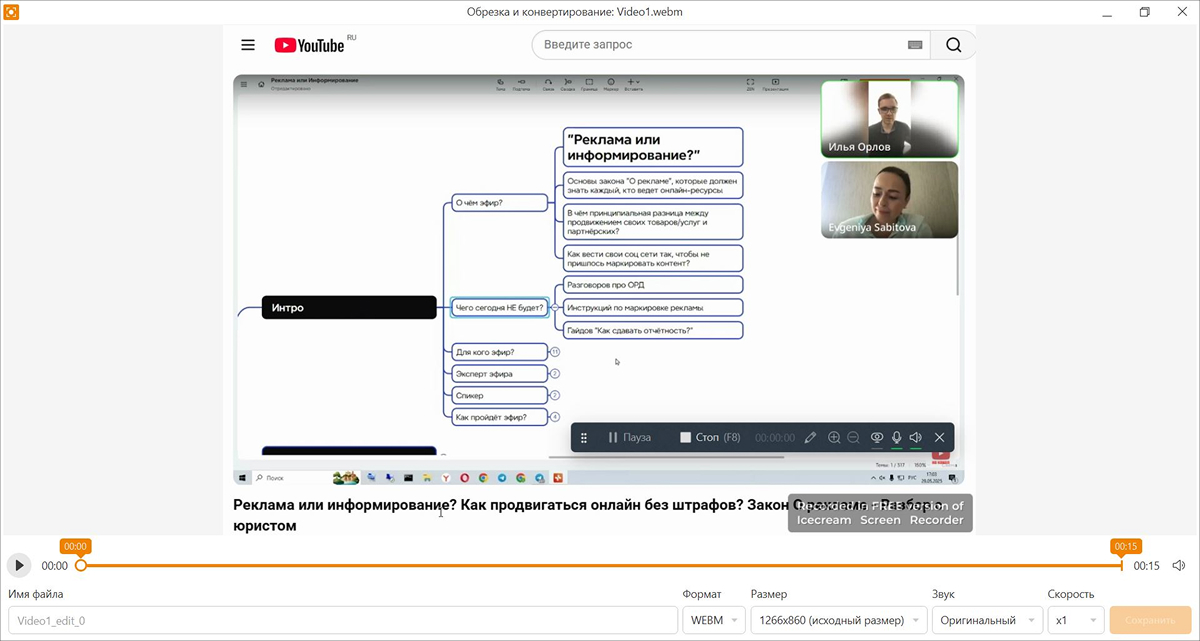Click the trim start handle on timeline
1200x641 pixels.
(x=81, y=565)
